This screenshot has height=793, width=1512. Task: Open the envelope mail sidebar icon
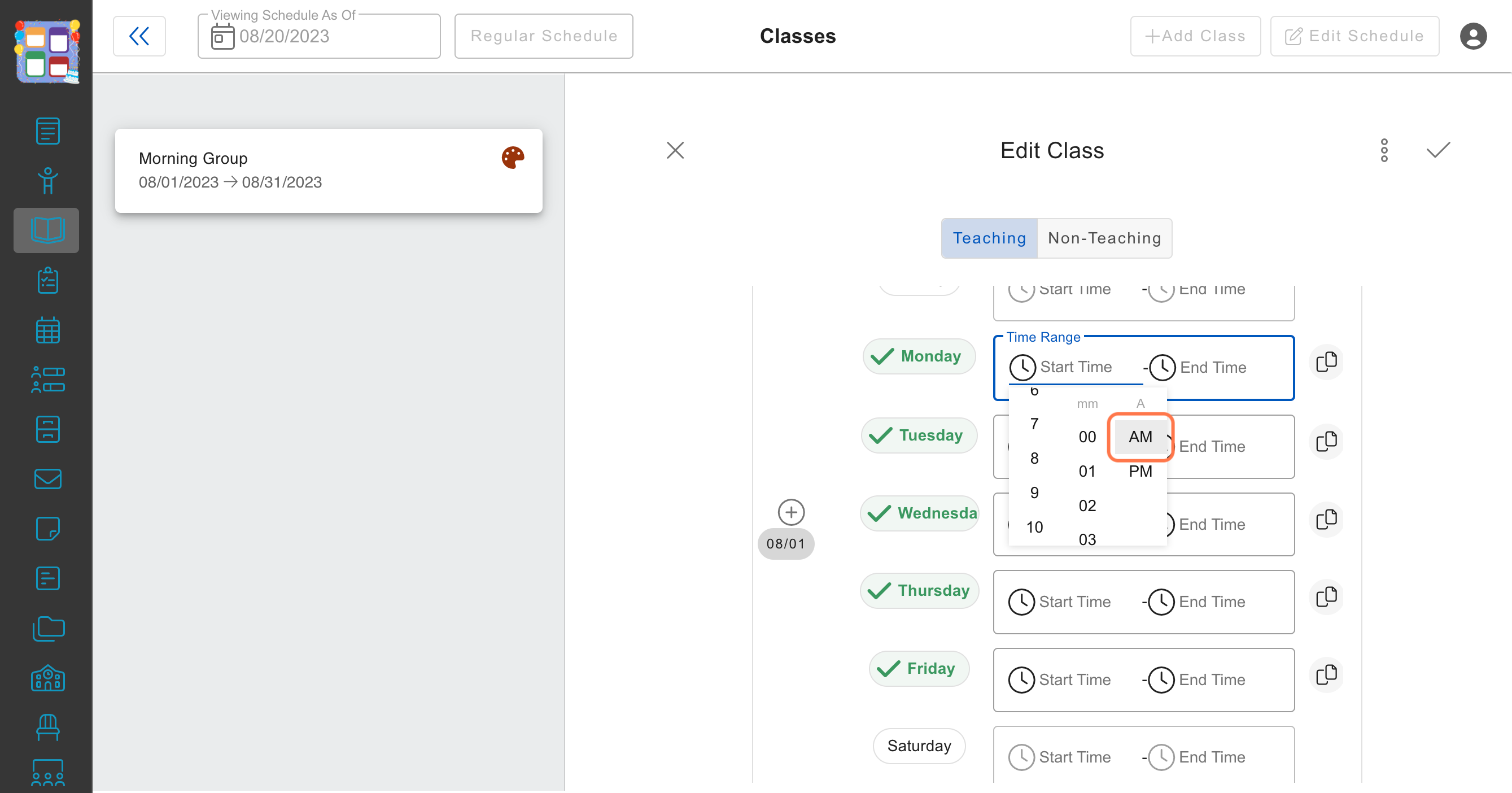47,479
